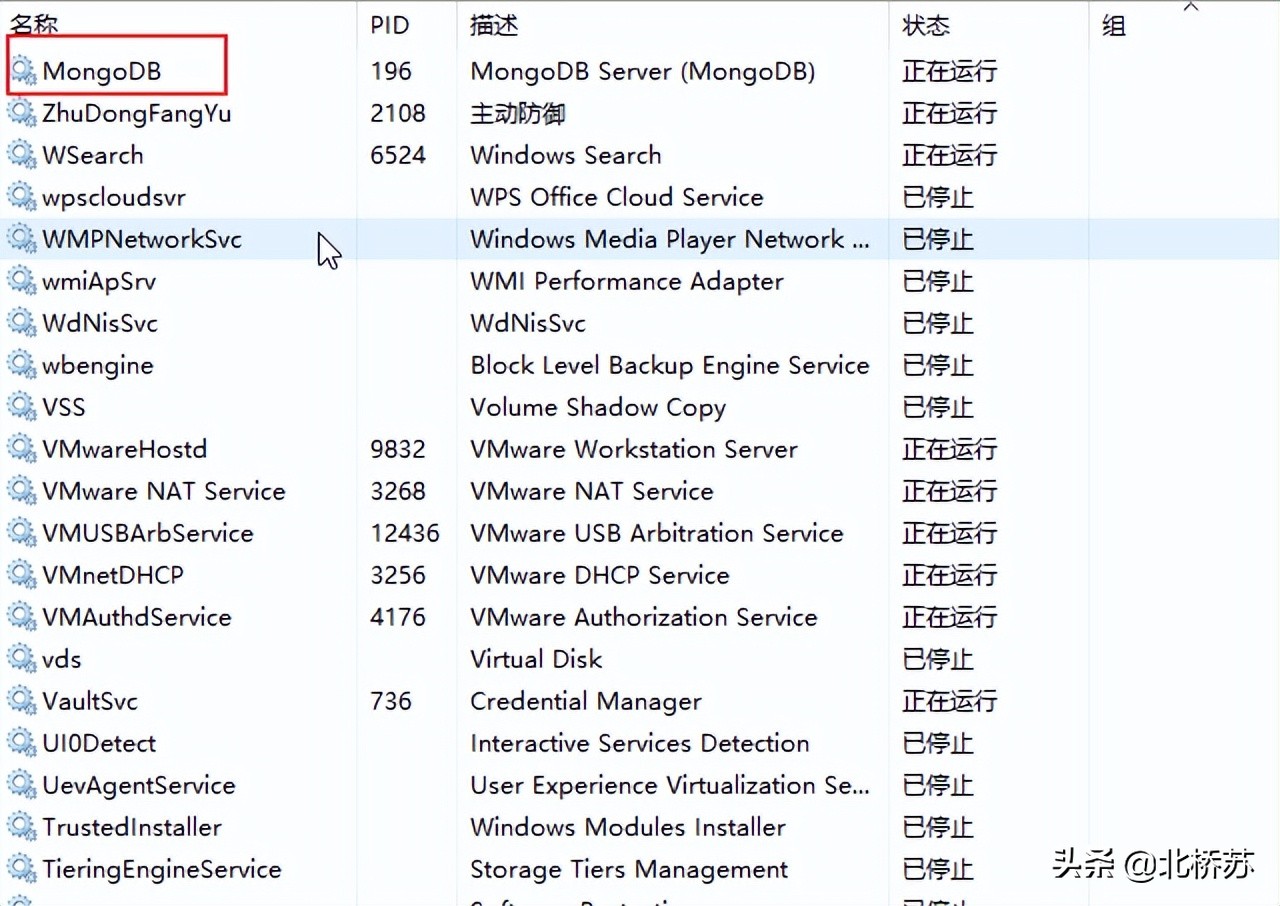Click the wpscloudsvr service icon
Image resolution: width=1280 pixels, height=906 pixels.
pos(22,197)
